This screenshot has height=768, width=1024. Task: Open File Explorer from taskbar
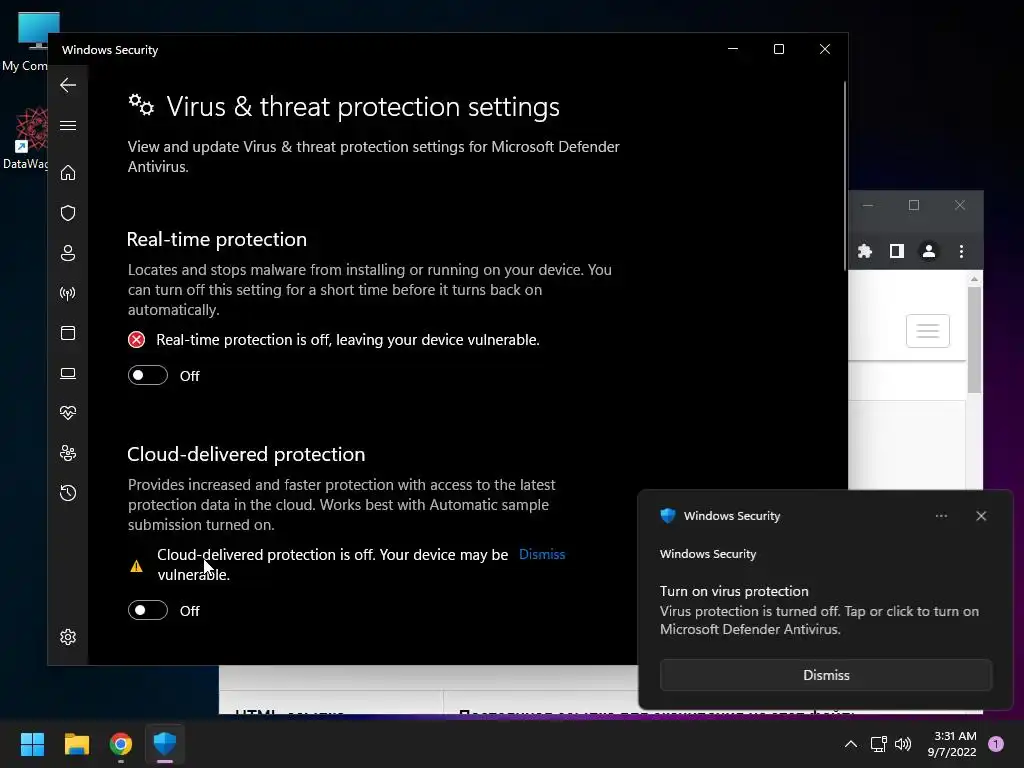[x=76, y=744]
